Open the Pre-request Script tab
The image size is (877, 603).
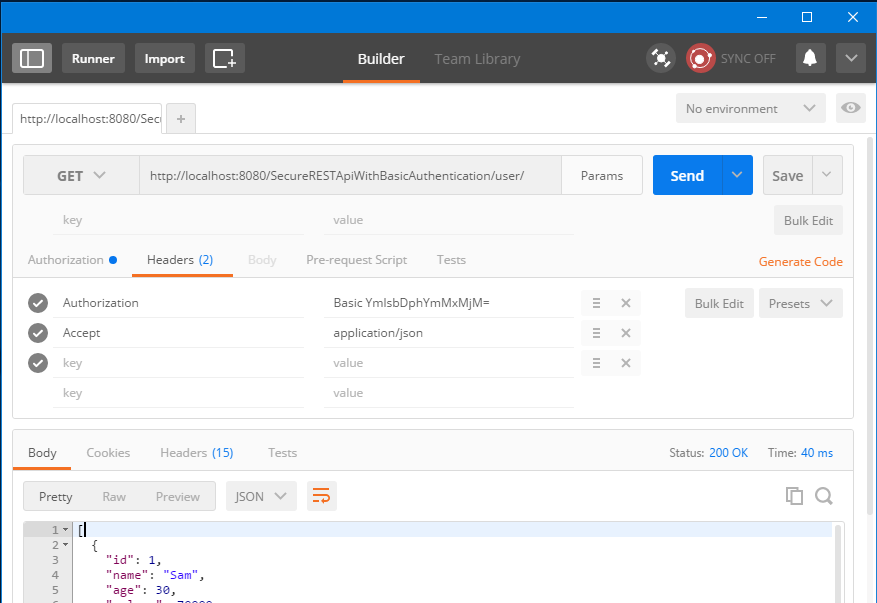[x=356, y=260]
